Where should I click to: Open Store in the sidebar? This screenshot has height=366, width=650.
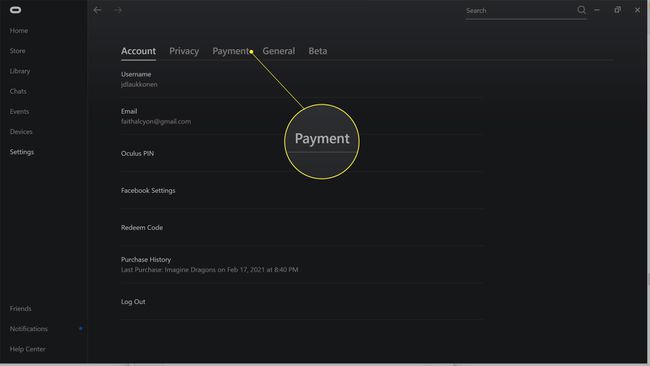pyautogui.click(x=17, y=51)
